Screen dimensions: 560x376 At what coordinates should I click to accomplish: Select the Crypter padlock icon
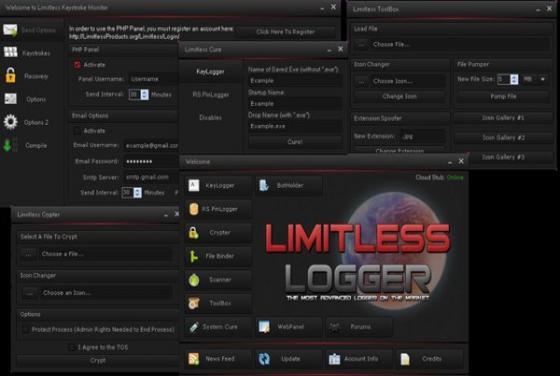[194, 232]
